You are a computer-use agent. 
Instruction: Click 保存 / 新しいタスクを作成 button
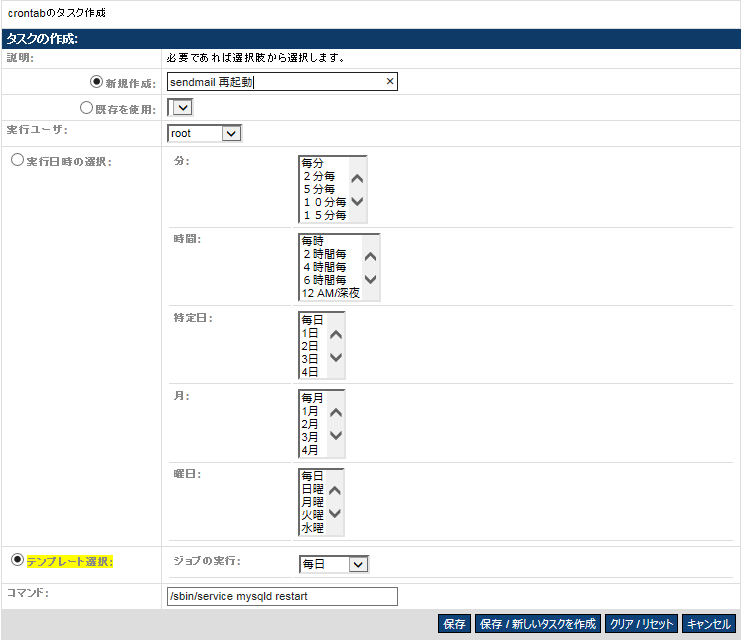pos(537,624)
